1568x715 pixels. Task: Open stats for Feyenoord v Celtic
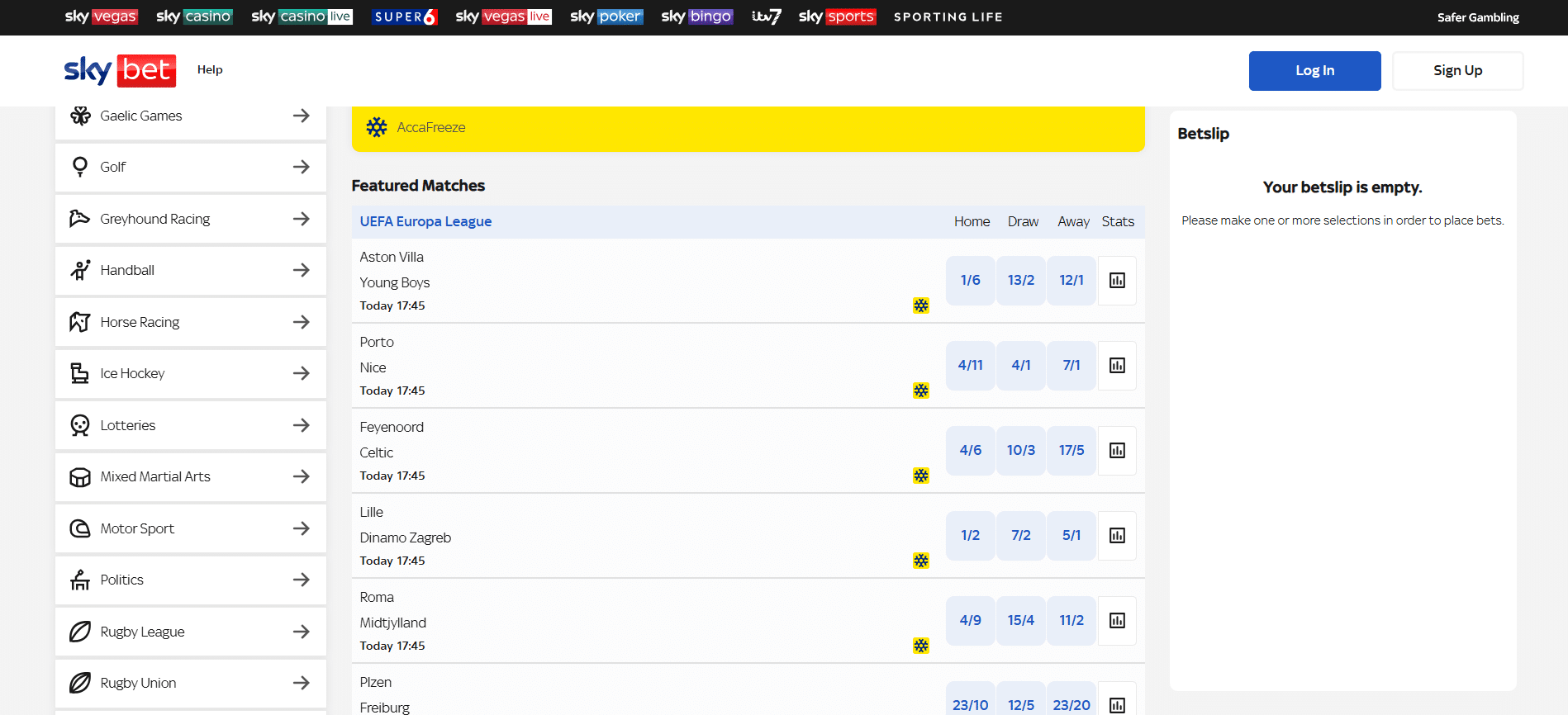click(x=1117, y=451)
